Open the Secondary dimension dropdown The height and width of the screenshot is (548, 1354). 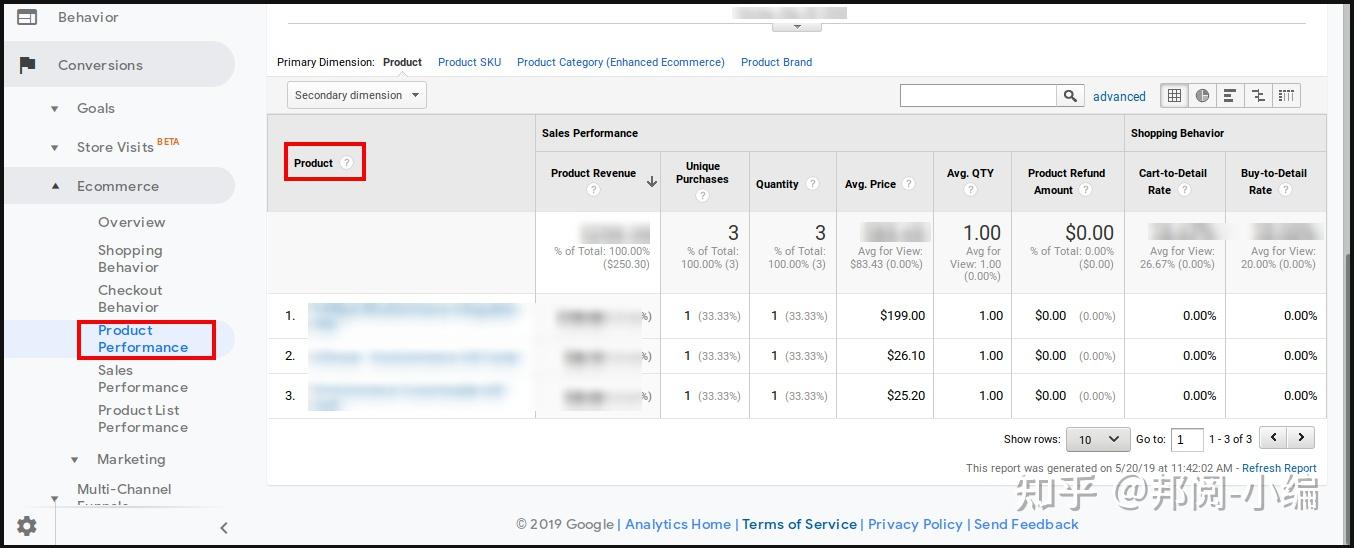tap(357, 95)
